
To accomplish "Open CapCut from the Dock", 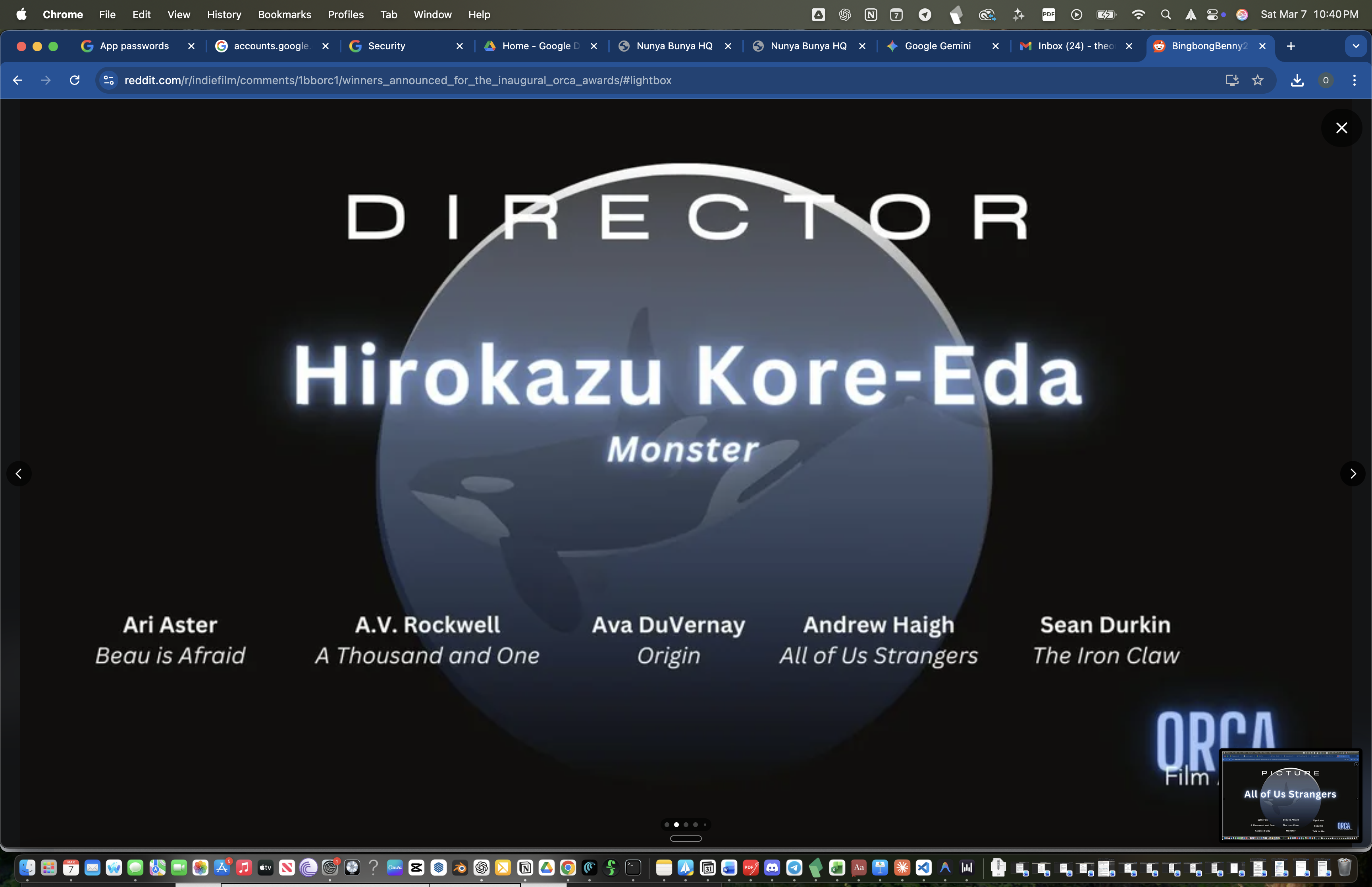I will point(416,868).
